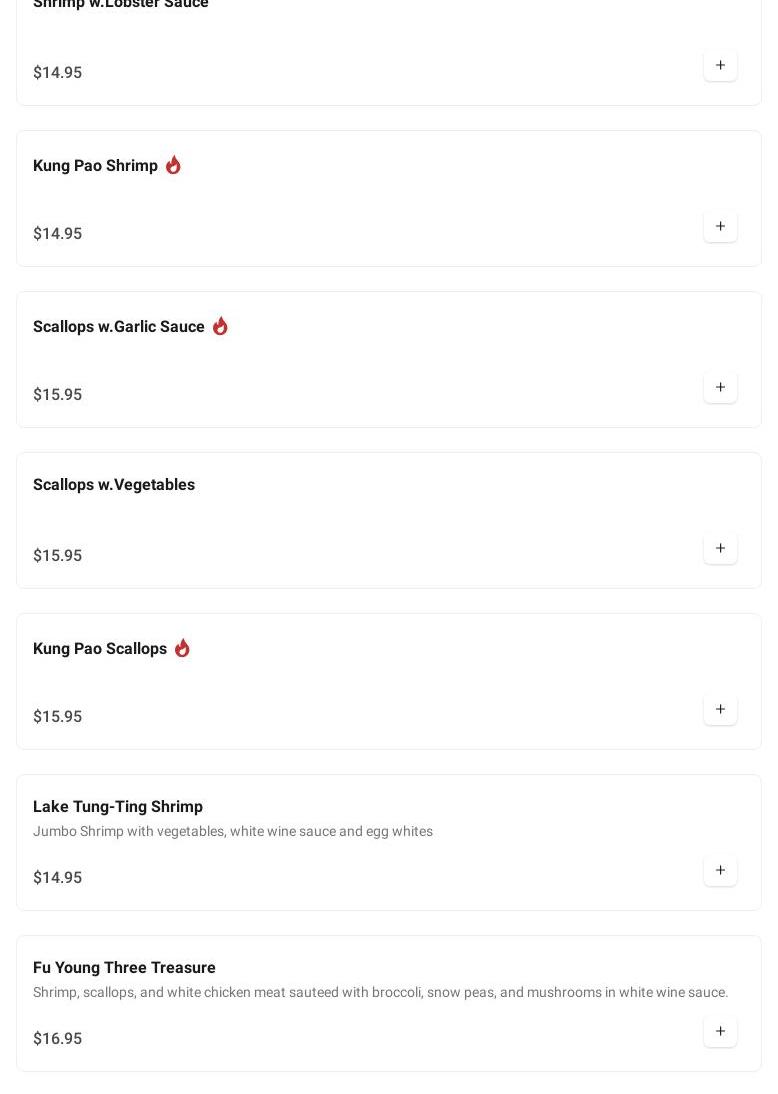The height and width of the screenshot is (1094, 778).
Task: Select the Scallops w.Vegetables item name
Action: (114, 485)
